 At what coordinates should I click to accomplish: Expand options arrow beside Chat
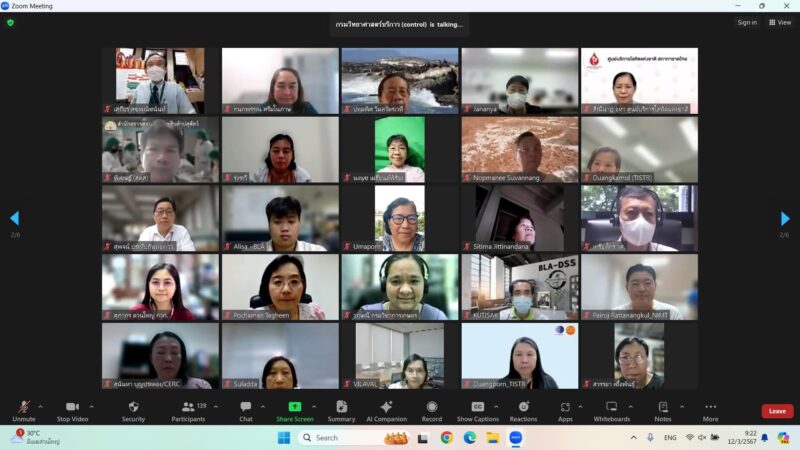[263, 407]
